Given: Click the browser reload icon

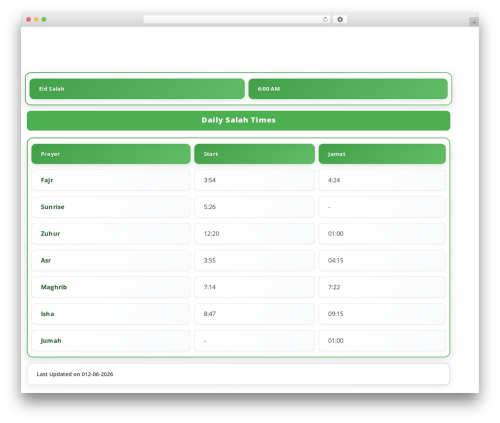Looking at the screenshot, I should tap(325, 19).
